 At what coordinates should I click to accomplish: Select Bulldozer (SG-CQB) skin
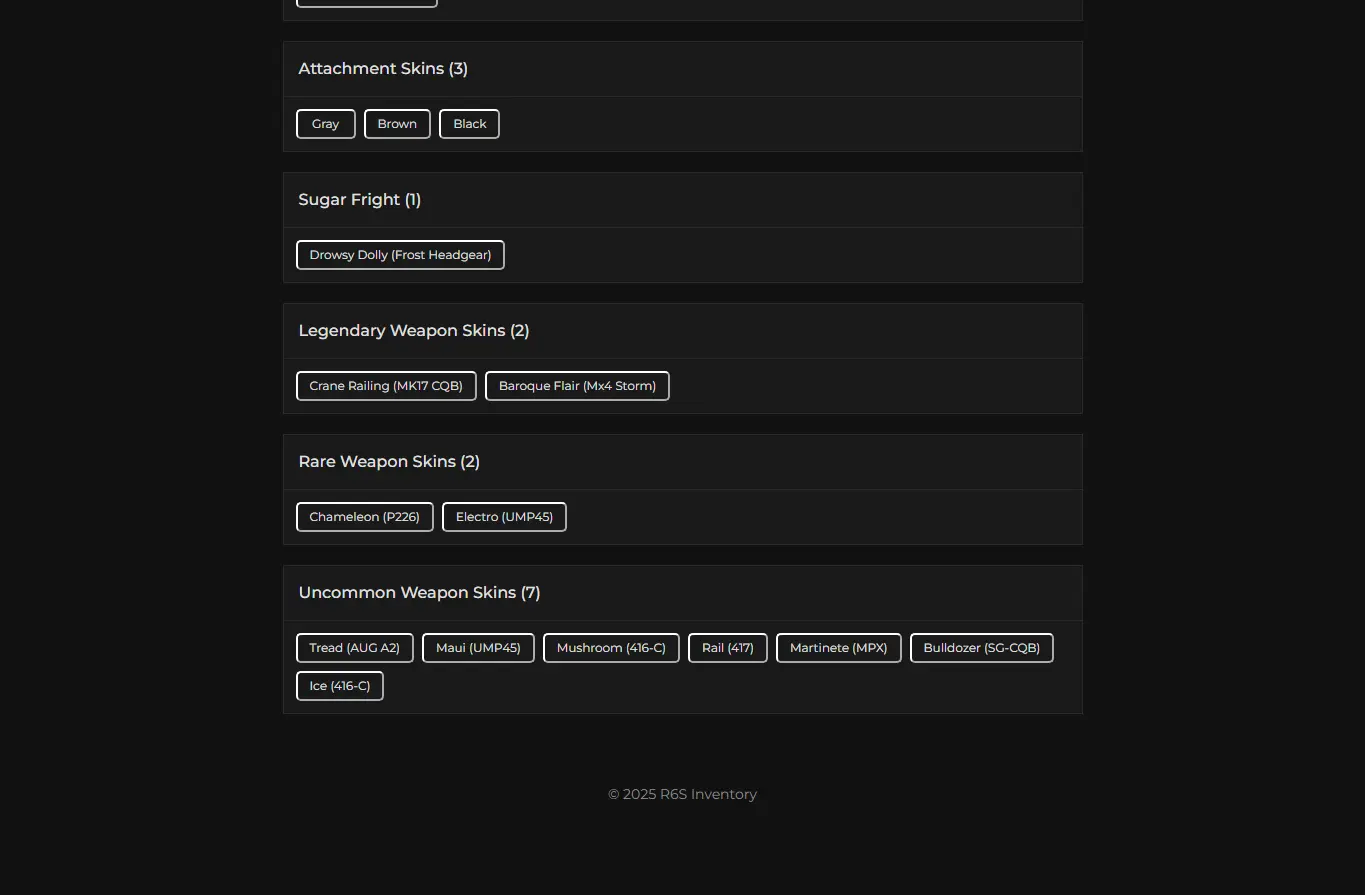pos(981,648)
